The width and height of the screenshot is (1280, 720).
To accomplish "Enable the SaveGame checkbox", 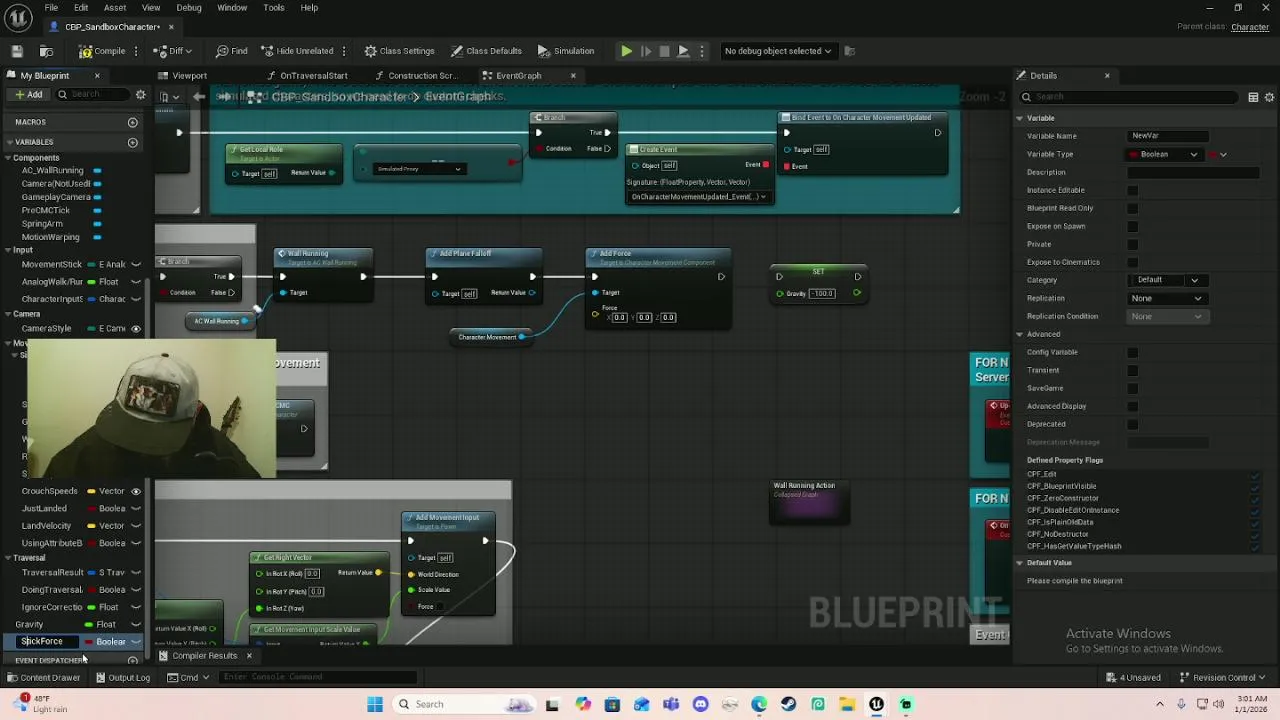I will [x=1132, y=388].
